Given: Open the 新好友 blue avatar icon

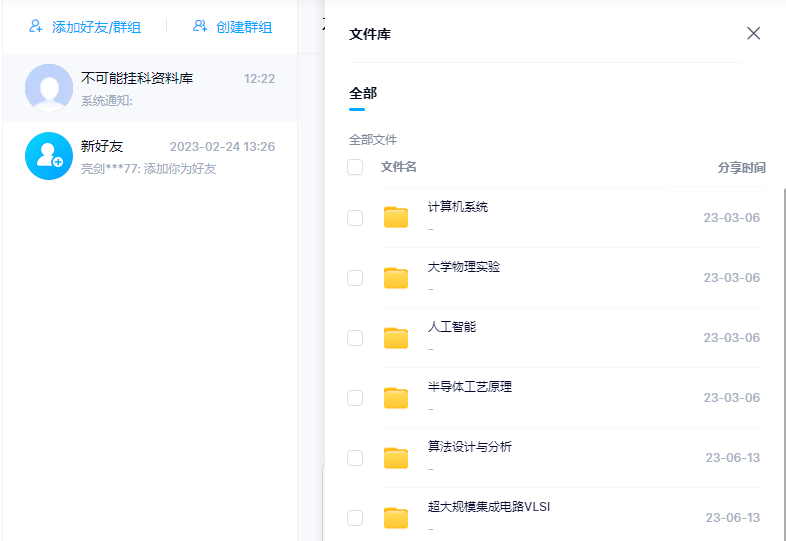Looking at the screenshot, I should (49, 156).
